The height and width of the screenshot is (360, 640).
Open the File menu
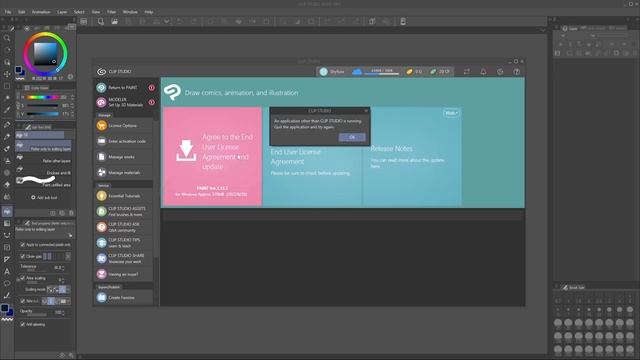(8, 12)
